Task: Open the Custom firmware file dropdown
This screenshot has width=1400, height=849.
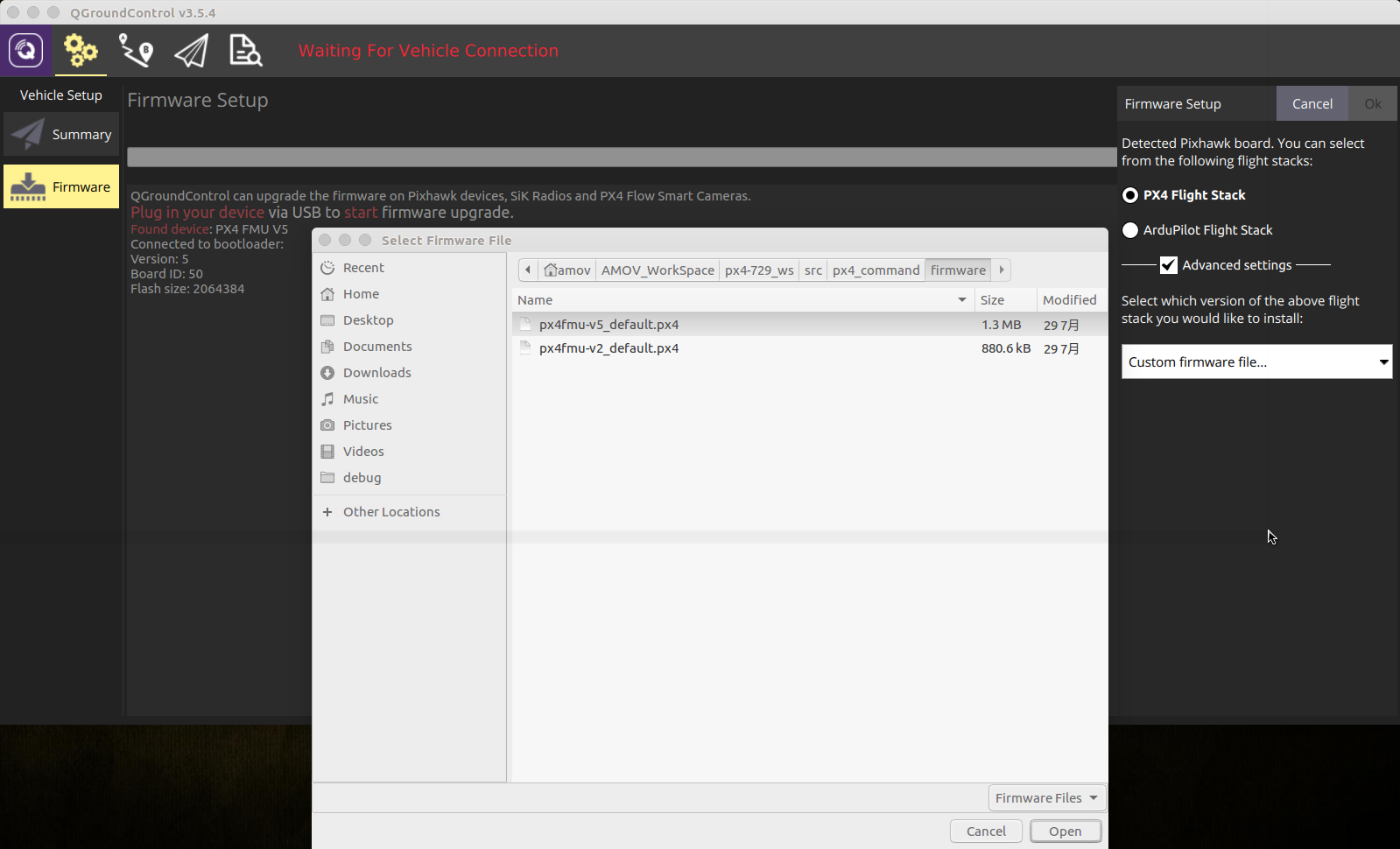Action: (1256, 361)
